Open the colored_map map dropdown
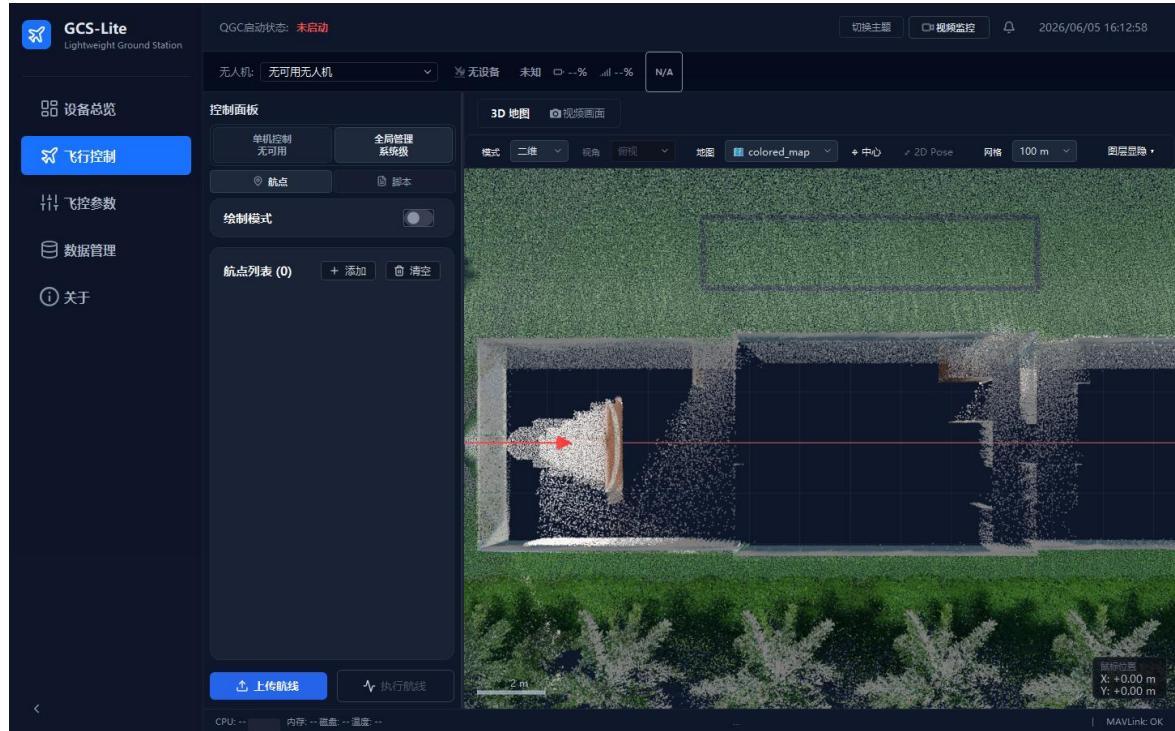Viewport: 1175px width, 731px height. [781, 151]
